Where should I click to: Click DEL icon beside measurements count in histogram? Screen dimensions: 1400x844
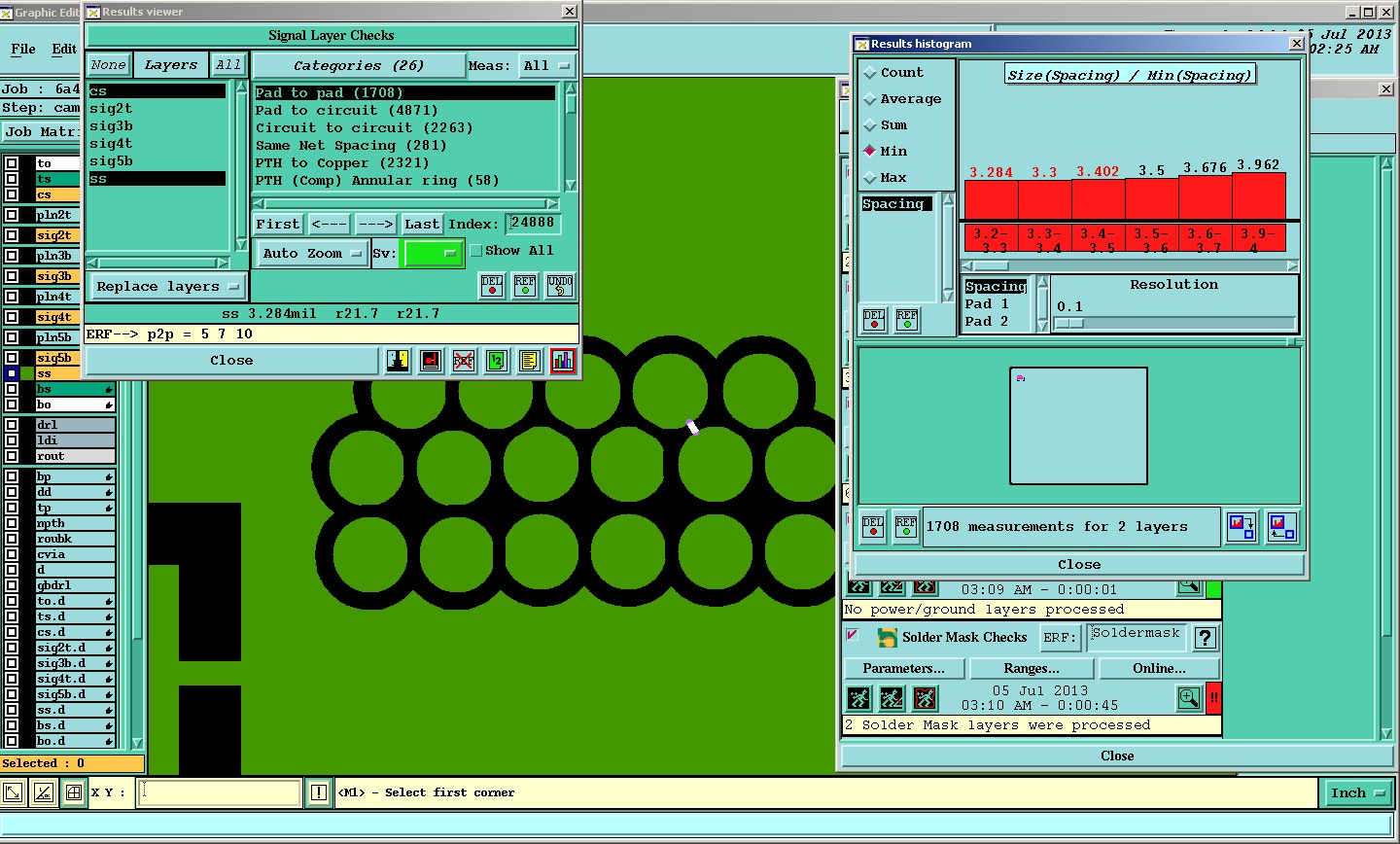[874, 527]
